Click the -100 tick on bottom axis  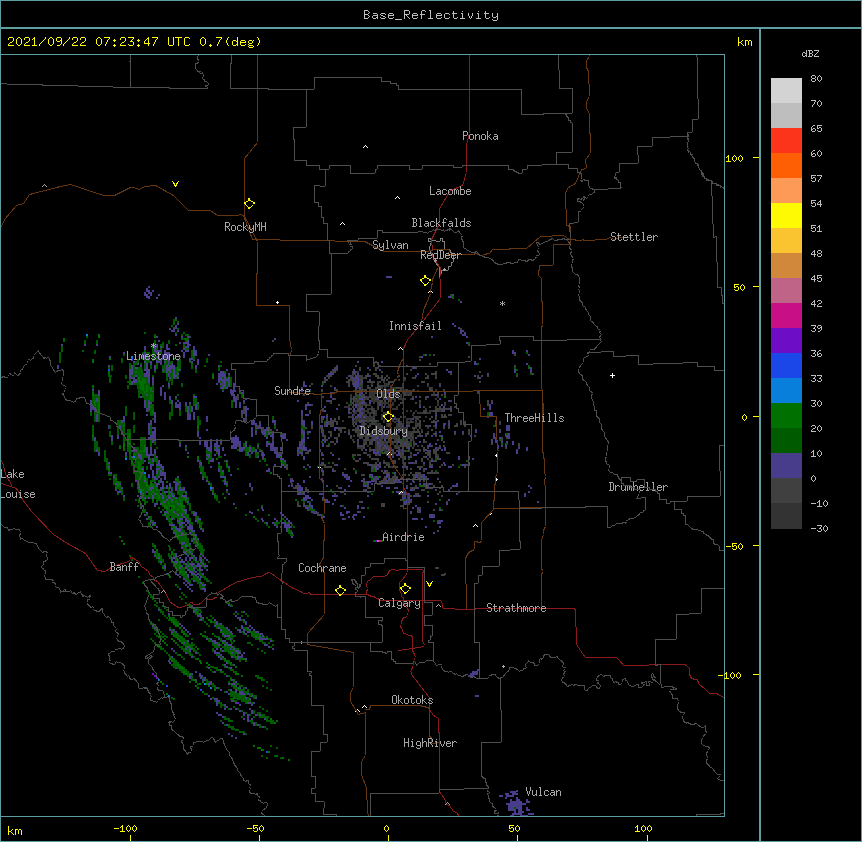[x=125, y=828]
